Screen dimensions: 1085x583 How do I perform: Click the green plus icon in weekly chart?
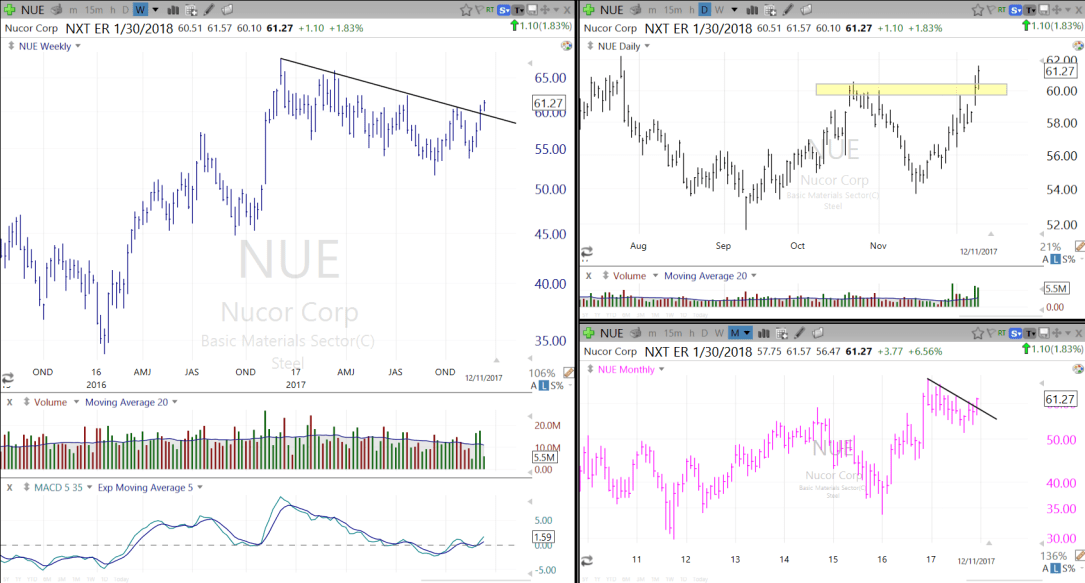coord(9,9)
